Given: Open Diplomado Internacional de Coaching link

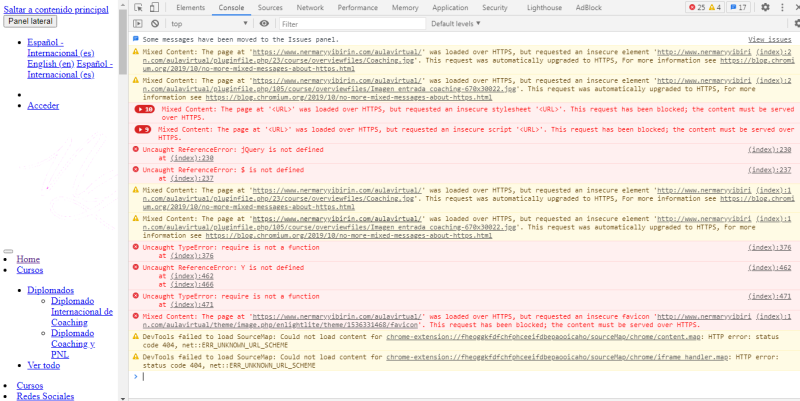Looking at the screenshot, I should (82, 312).
